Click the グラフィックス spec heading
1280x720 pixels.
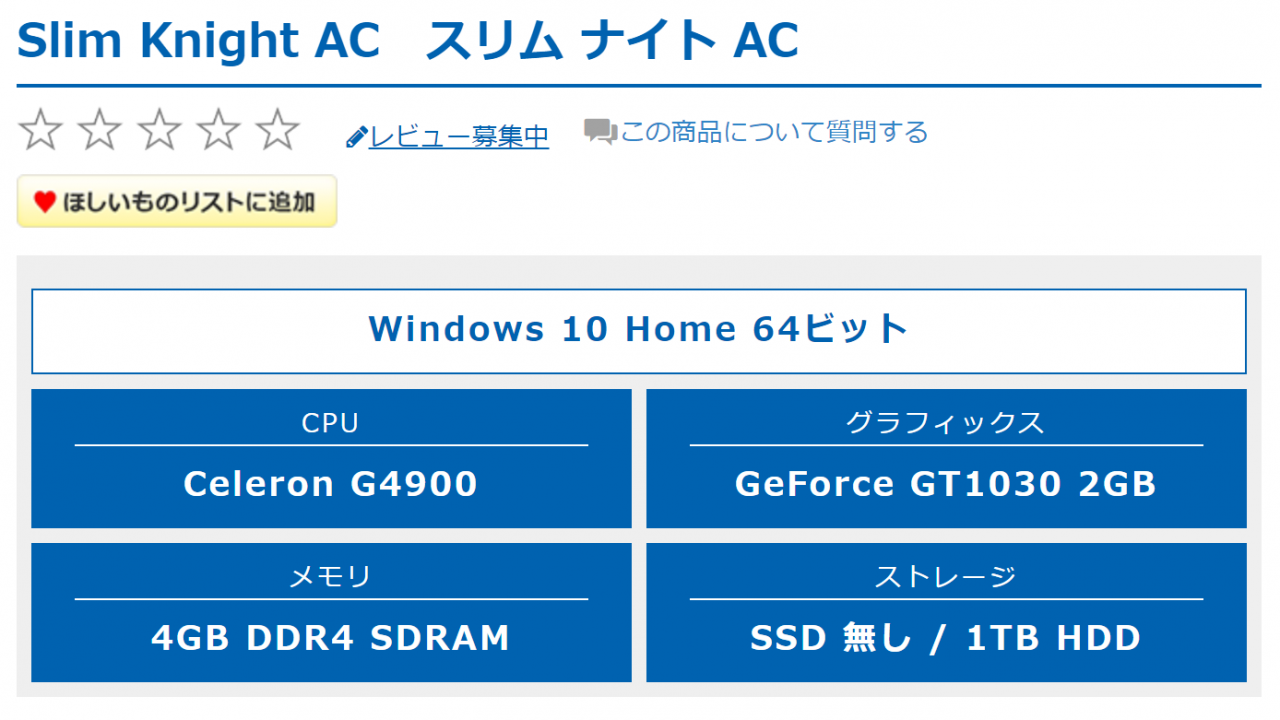point(946,423)
